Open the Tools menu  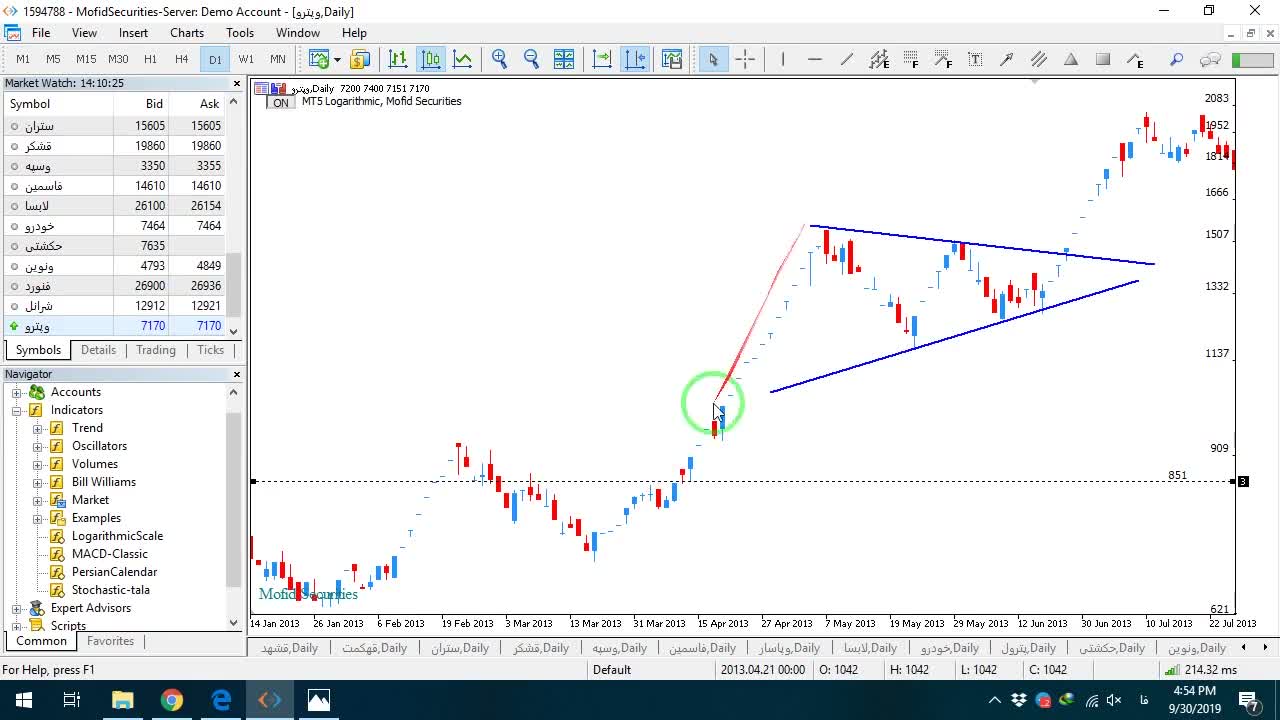click(240, 33)
